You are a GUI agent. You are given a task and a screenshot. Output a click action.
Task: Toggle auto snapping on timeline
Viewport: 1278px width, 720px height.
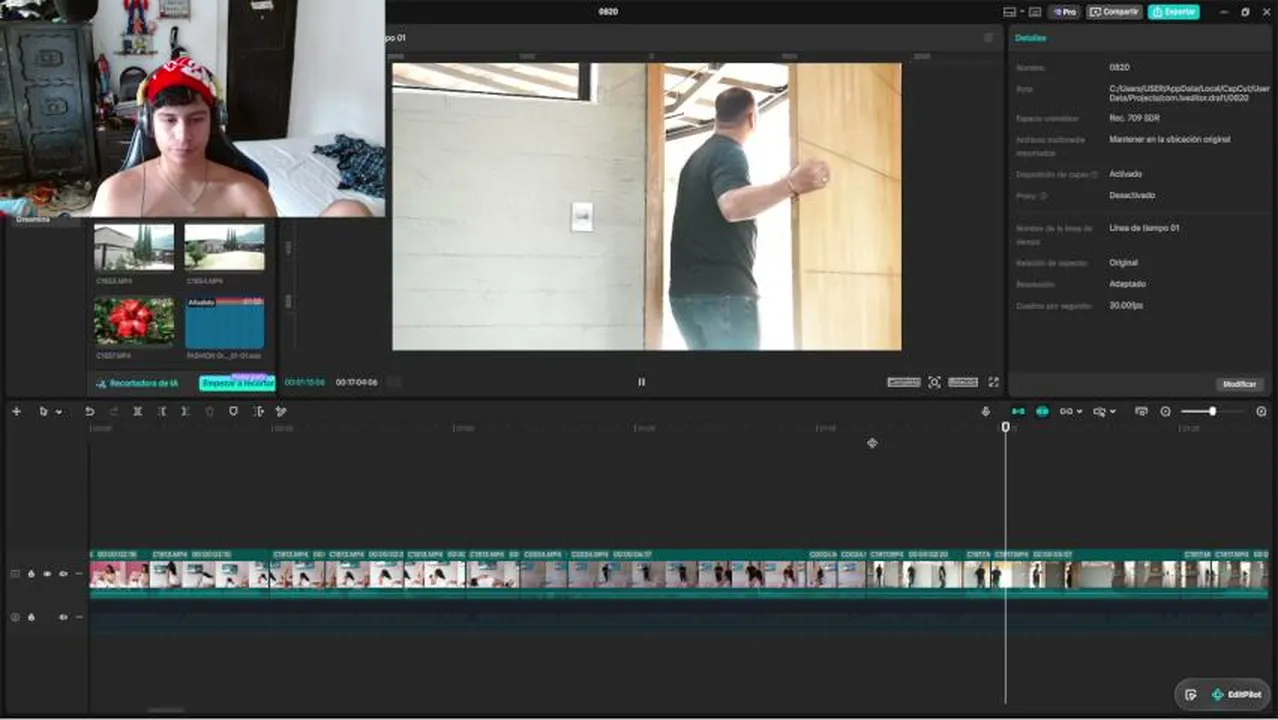1042,411
